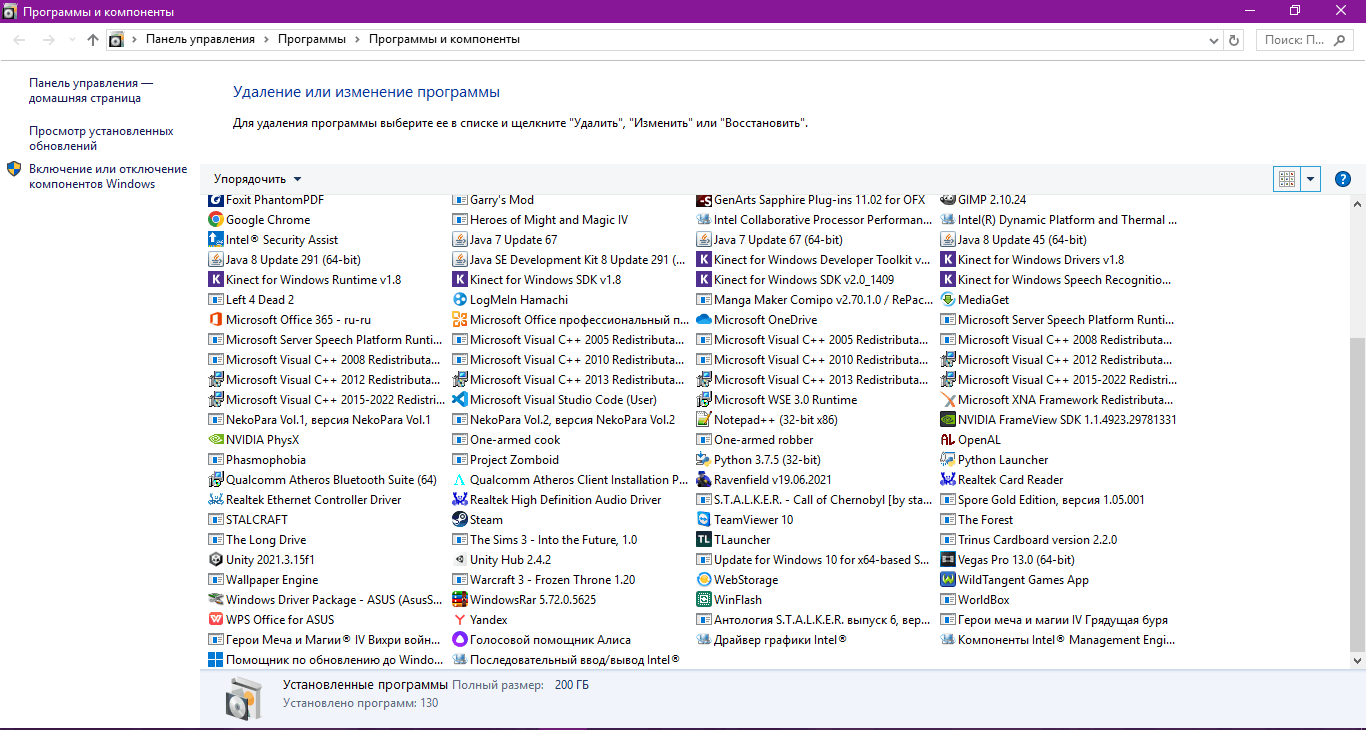Image resolution: width=1366 pixels, height=730 pixels.
Task: Expand the view options dropdown arrow
Action: click(1311, 179)
